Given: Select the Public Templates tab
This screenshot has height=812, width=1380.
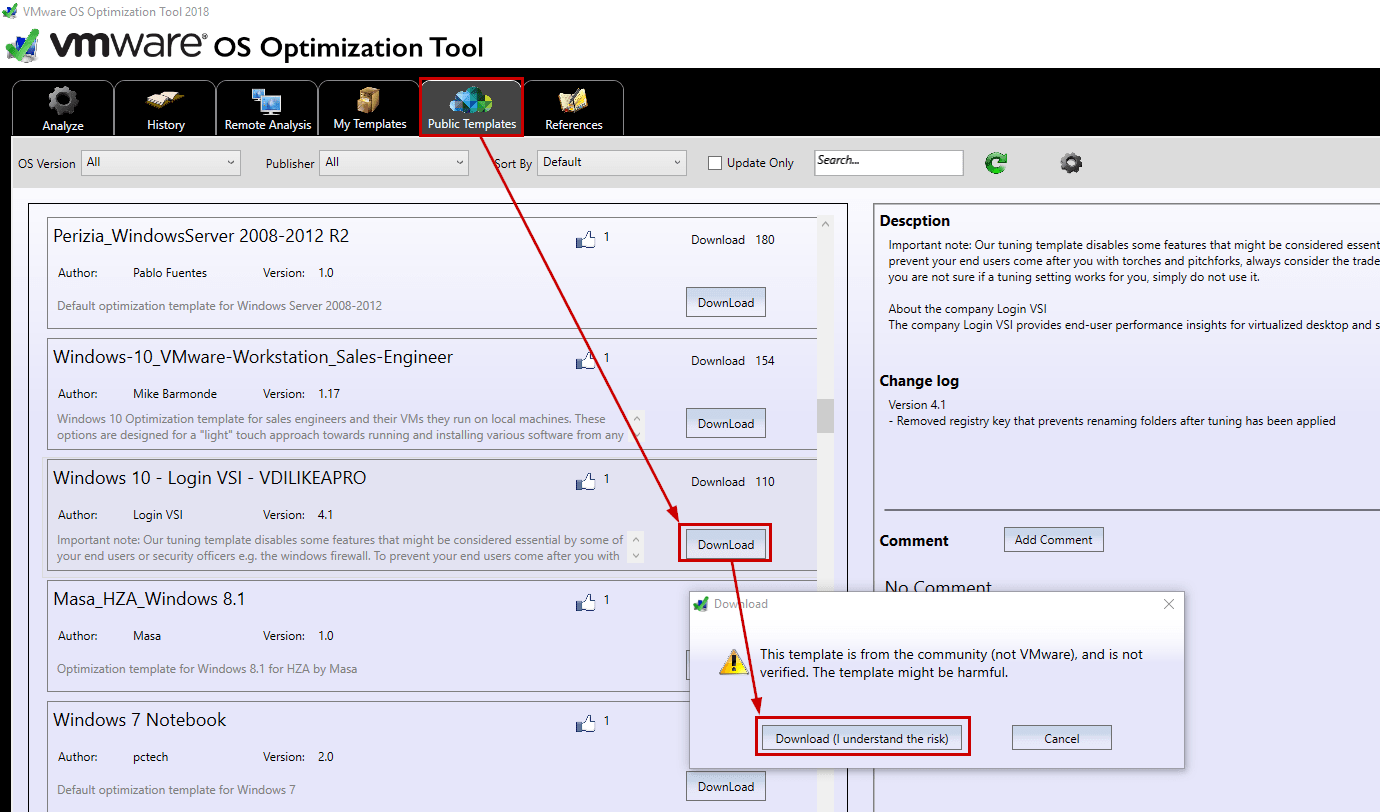Looking at the screenshot, I should pos(471,108).
